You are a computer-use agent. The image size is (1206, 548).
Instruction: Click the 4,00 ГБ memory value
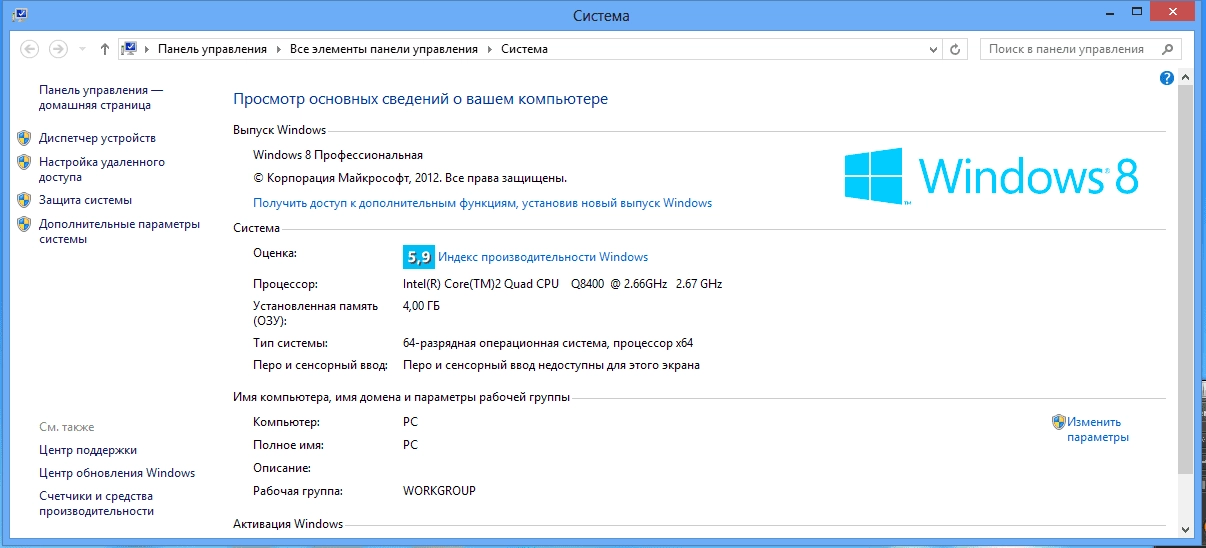(x=421, y=306)
